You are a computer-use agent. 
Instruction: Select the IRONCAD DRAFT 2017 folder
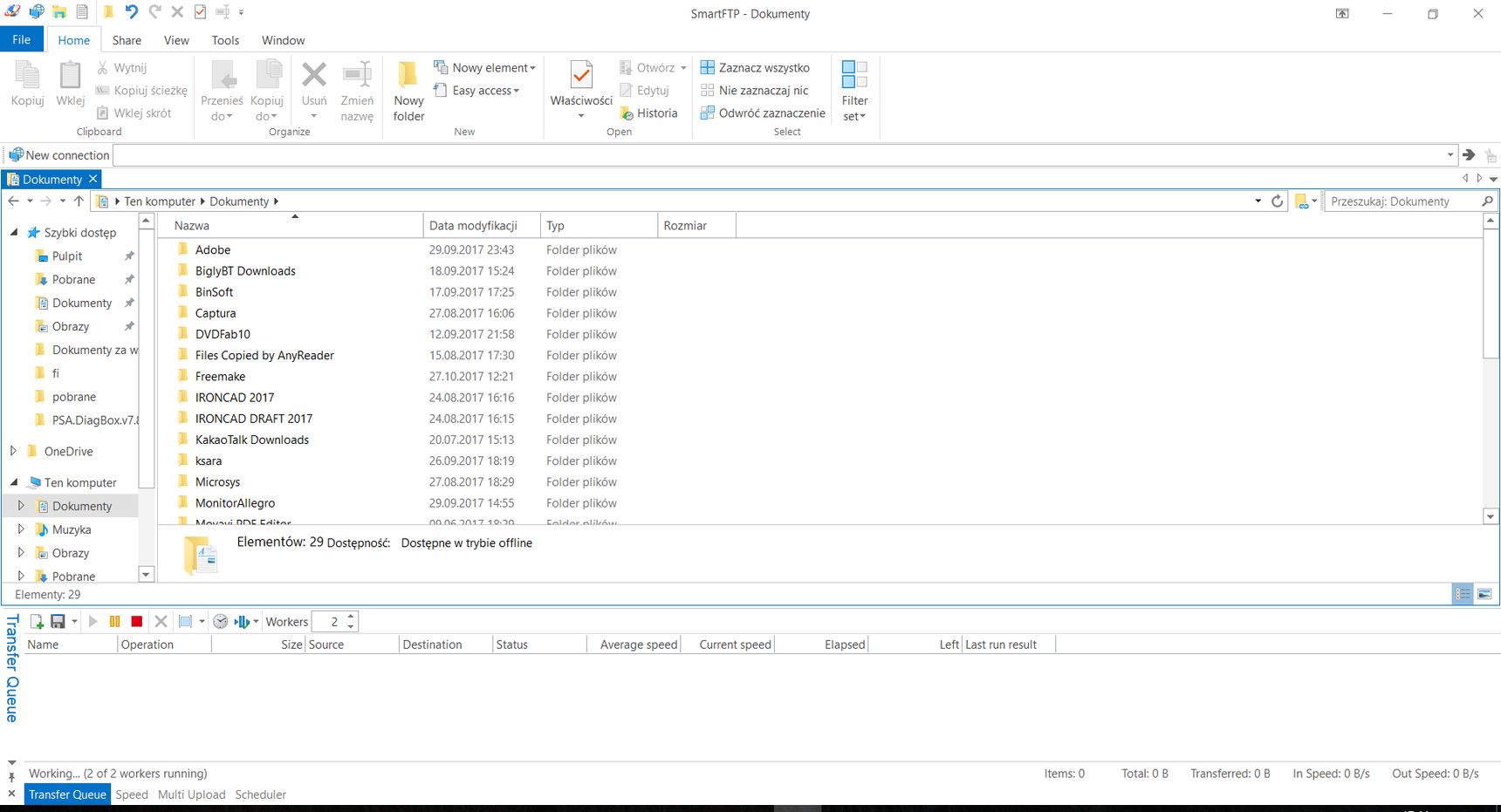click(254, 419)
